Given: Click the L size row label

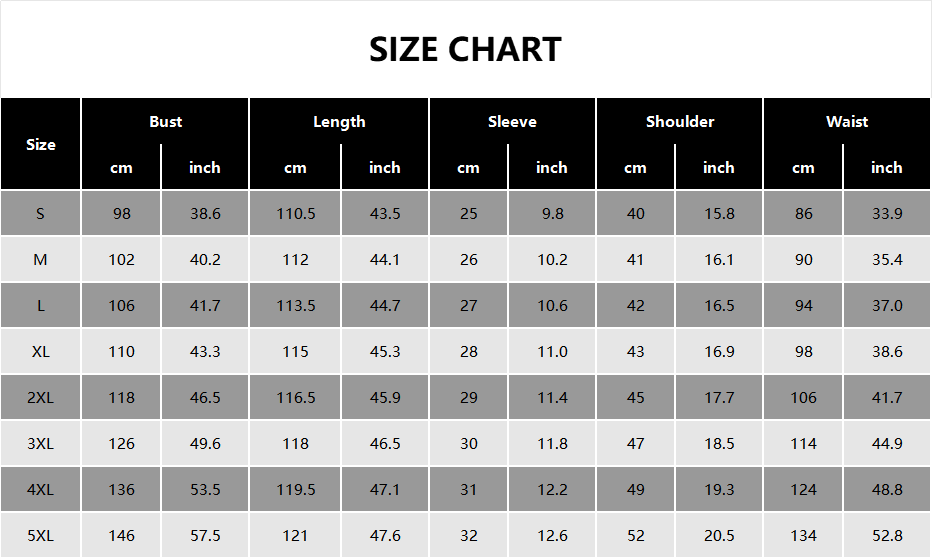Looking at the screenshot, I should point(41,305).
